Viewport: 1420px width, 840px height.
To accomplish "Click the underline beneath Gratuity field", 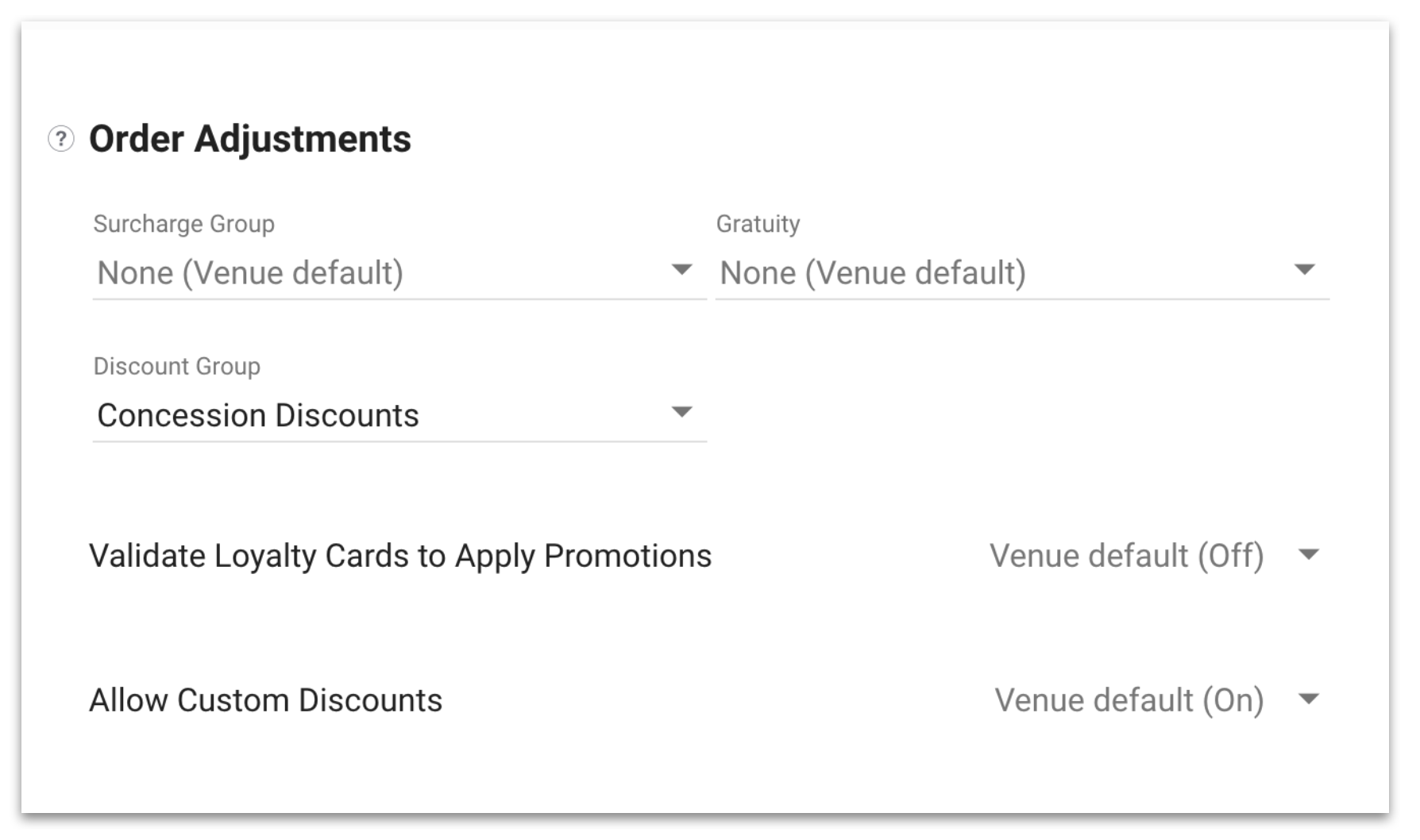I will pyautogui.click(x=1022, y=299).
